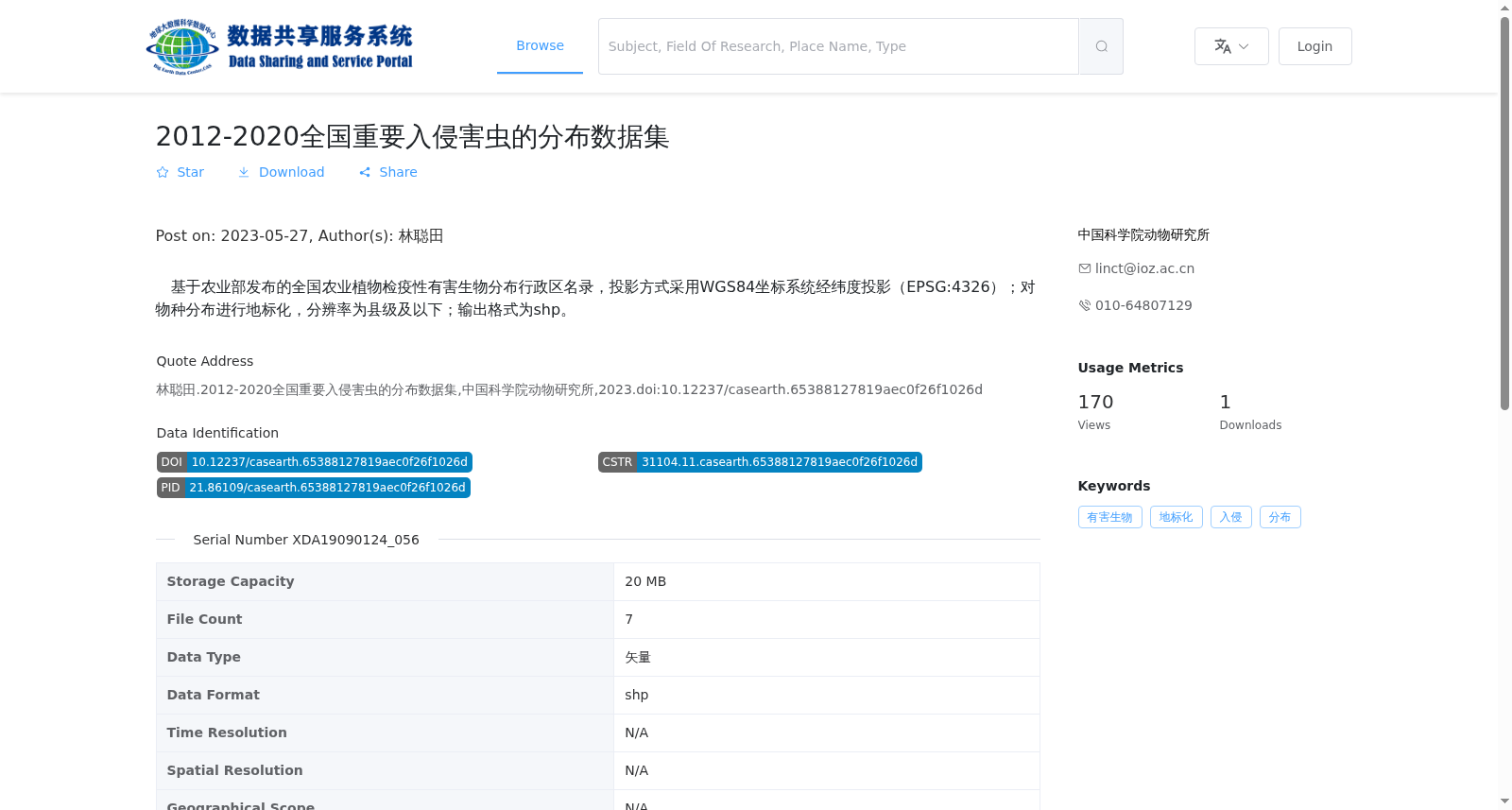Open the language translation dropdown
The image size is (1512, 810).
point(1231,46)
